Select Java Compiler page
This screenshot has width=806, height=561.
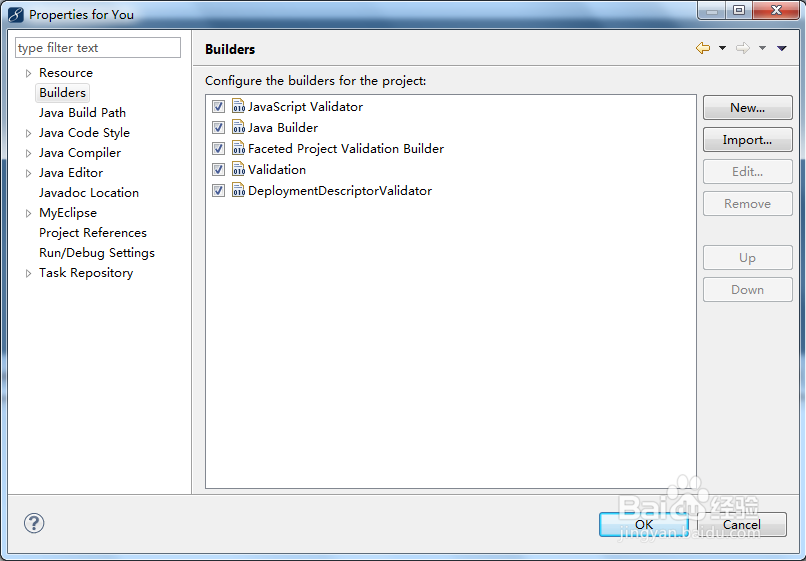coord(80,153)
